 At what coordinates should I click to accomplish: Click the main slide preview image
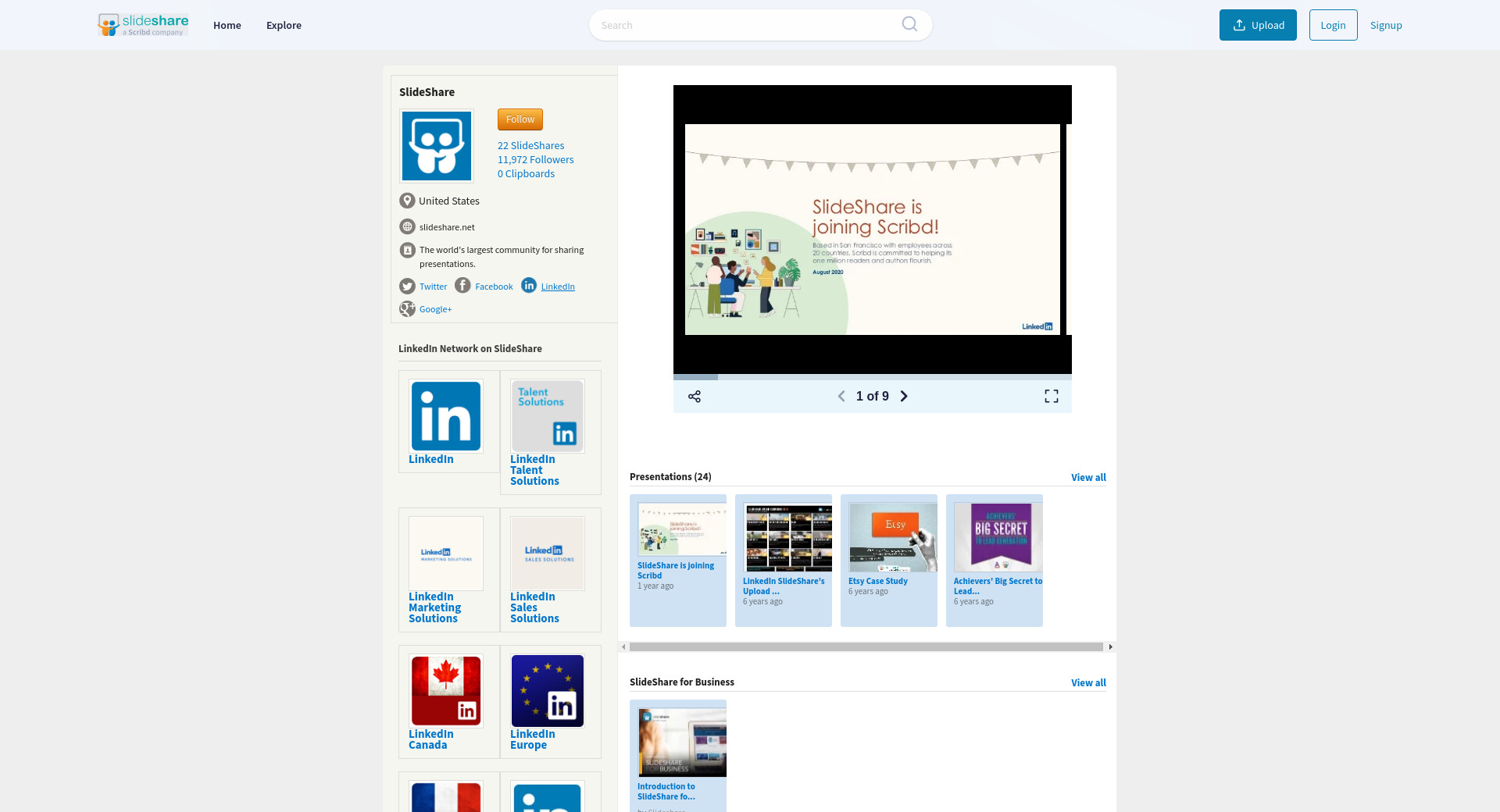pos(873,230)
